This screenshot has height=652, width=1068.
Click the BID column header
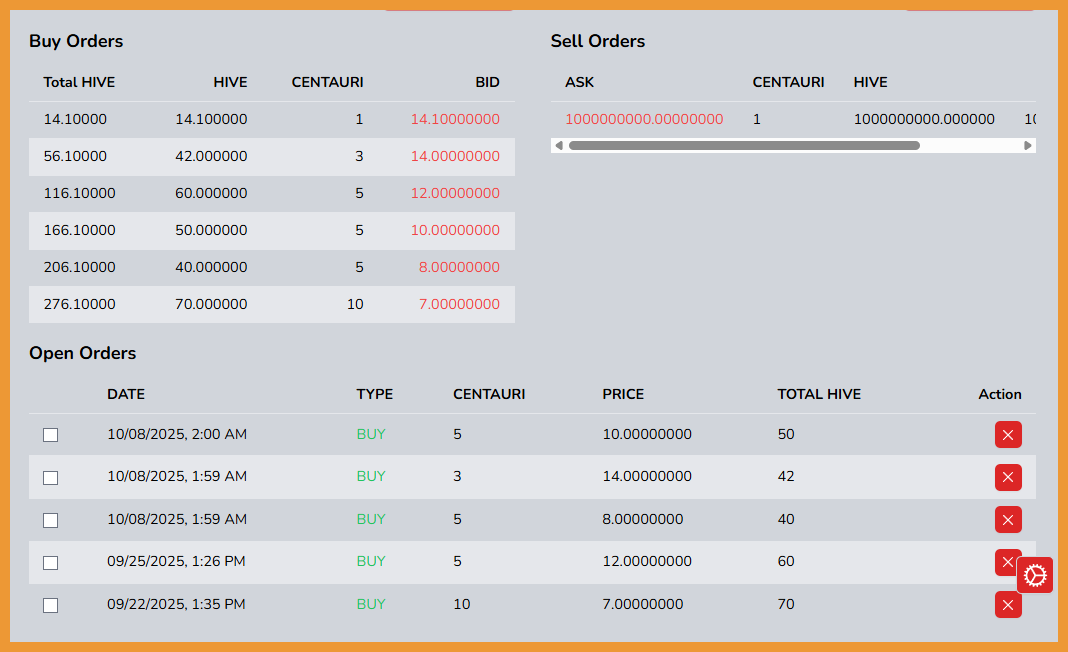click(487, 82)
